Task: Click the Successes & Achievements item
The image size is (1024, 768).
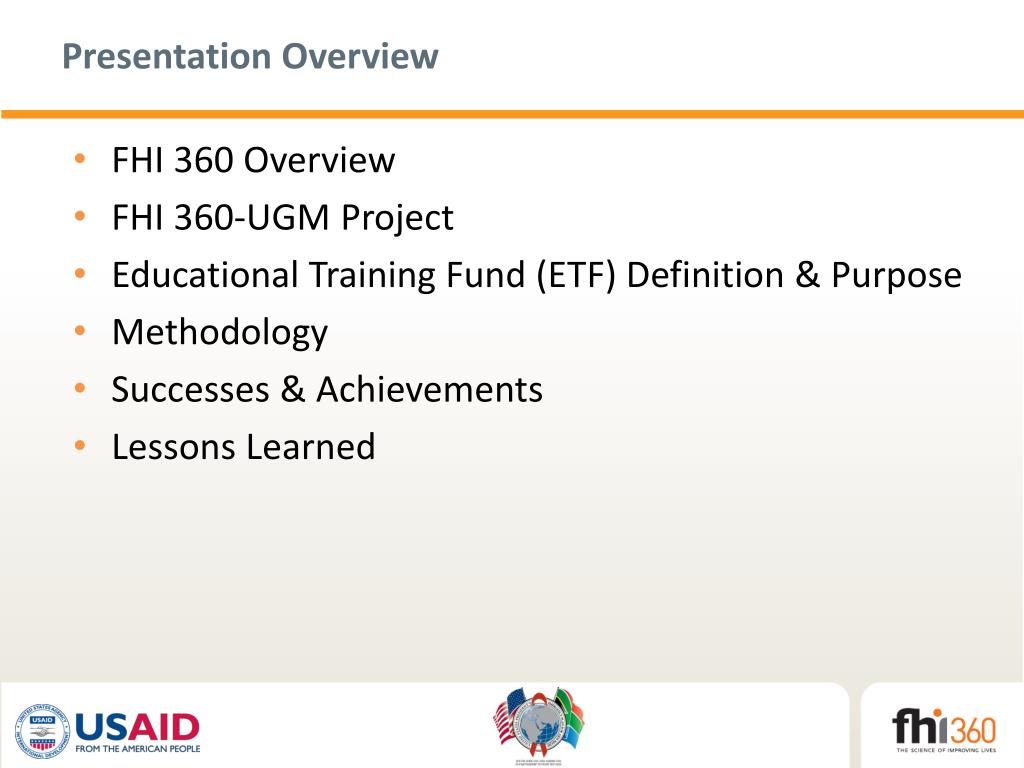Action: (327, 390)
